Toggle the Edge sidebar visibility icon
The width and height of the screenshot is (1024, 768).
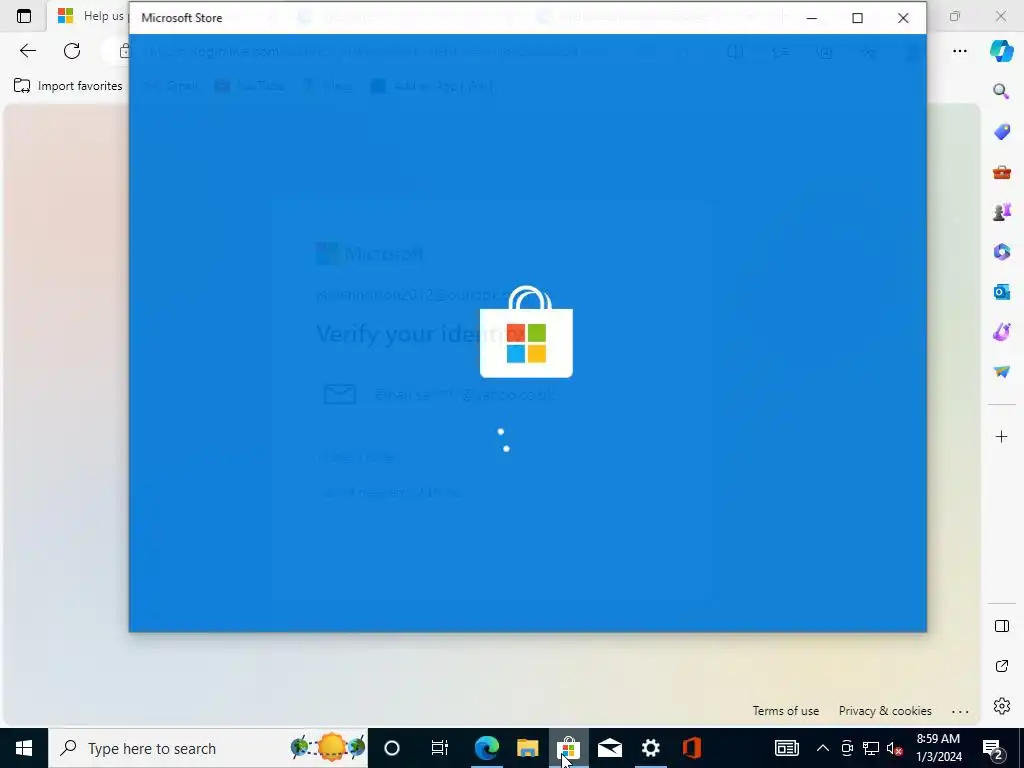(x=1001, y=626)
